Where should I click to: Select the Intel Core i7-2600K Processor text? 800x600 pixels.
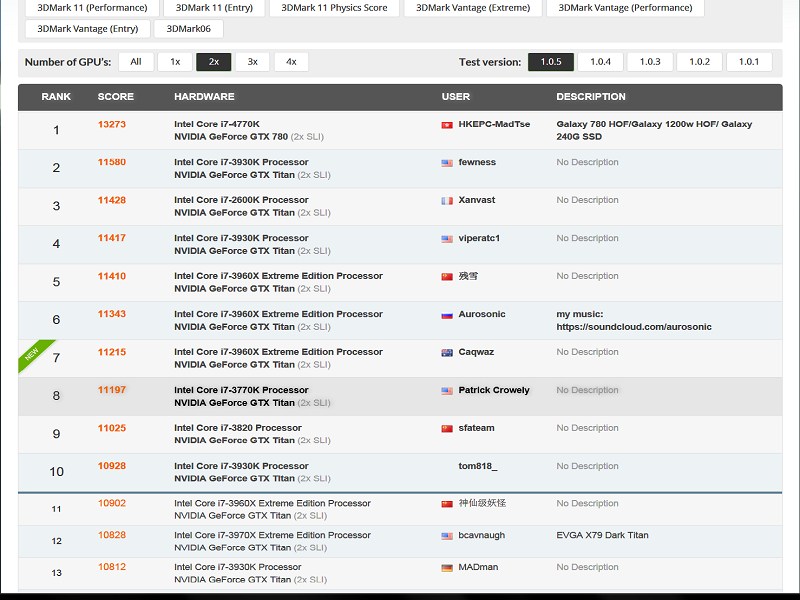click(241, 200)
